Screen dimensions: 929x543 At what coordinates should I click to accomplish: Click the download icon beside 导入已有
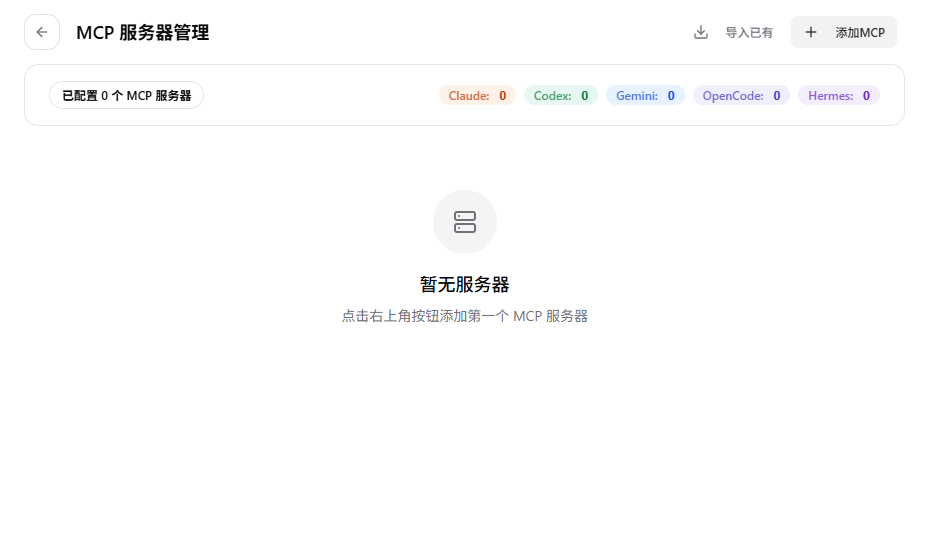(701, 32)
